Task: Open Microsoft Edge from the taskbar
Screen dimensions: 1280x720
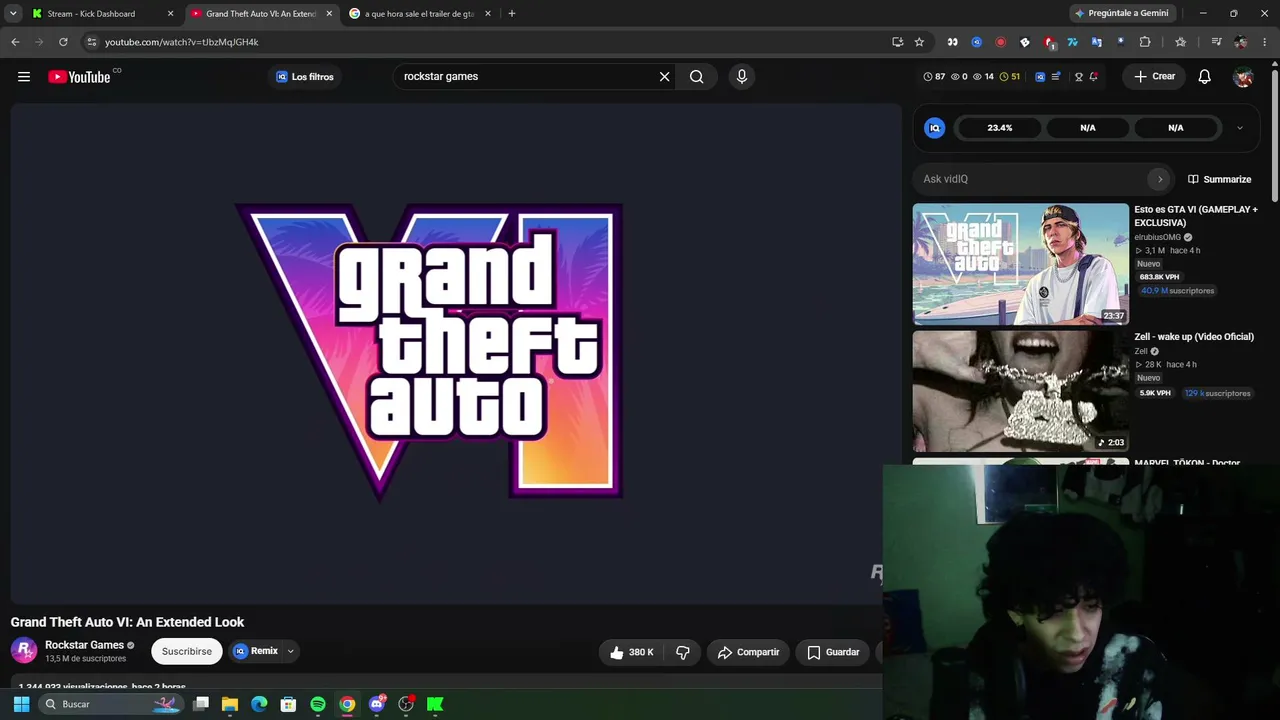Action: coord(259,704)
